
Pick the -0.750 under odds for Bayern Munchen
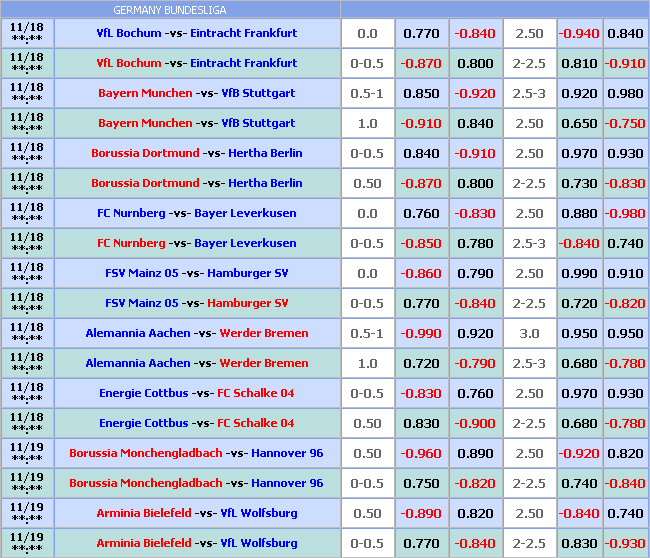pos(625,123)
